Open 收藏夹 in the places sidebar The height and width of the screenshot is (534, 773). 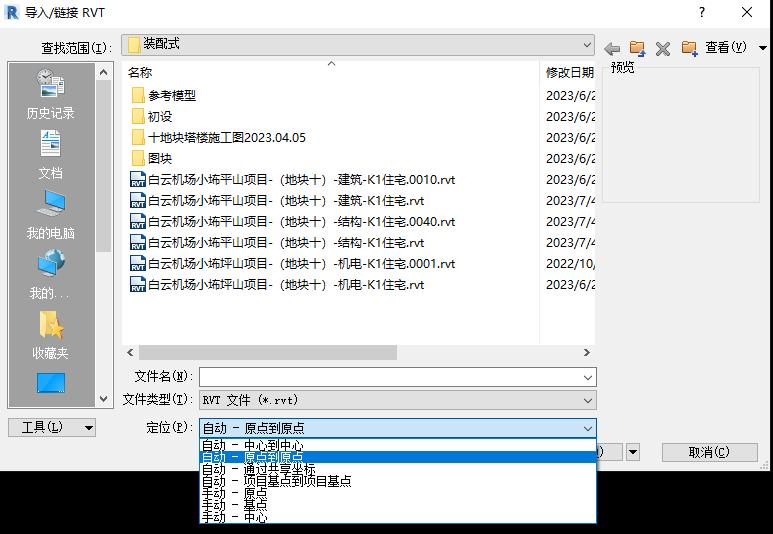(x=50, y=335)
